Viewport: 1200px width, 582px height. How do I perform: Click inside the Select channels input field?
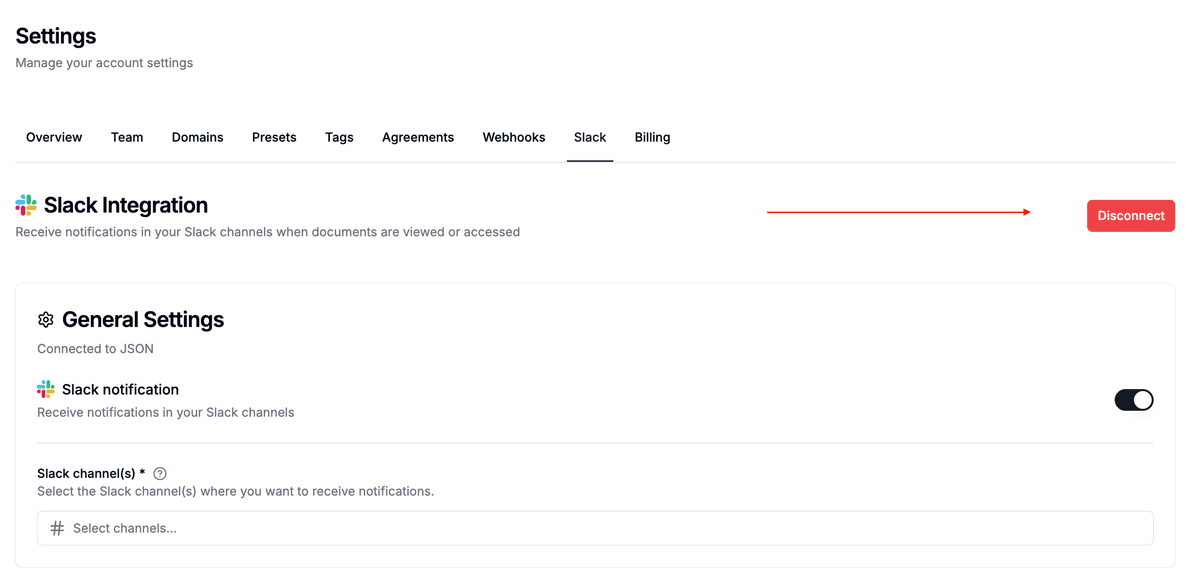(300, 528)
